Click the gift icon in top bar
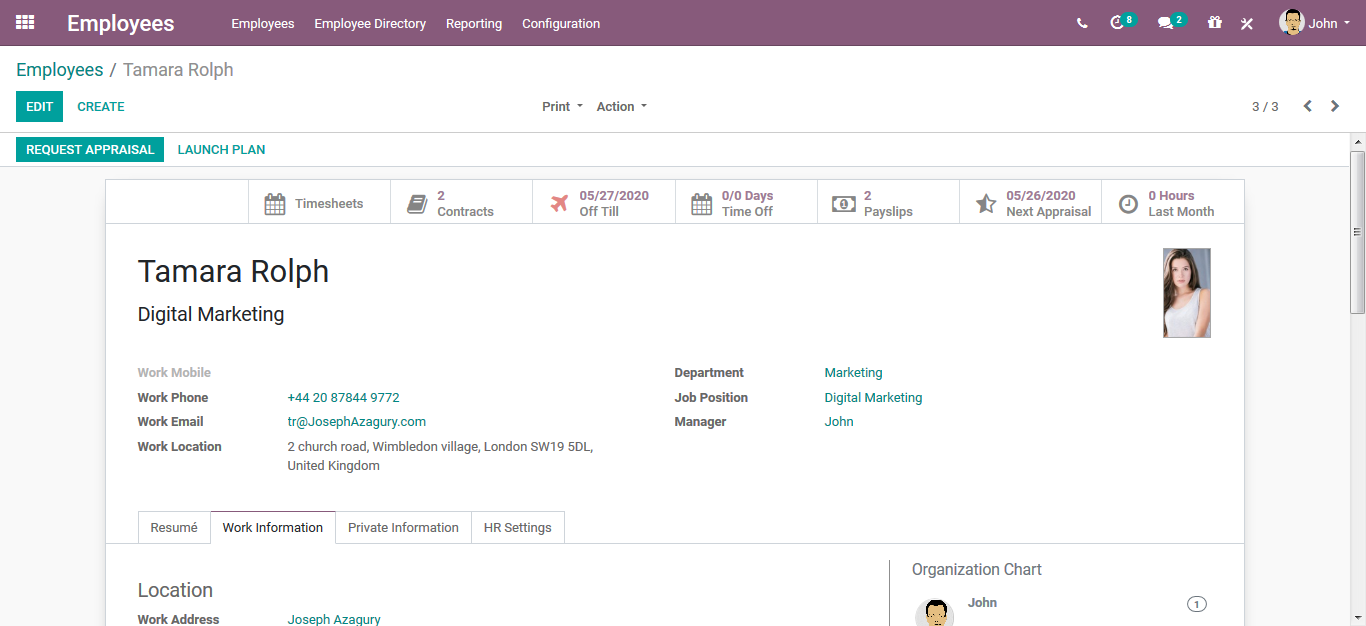 [1214, 22]
